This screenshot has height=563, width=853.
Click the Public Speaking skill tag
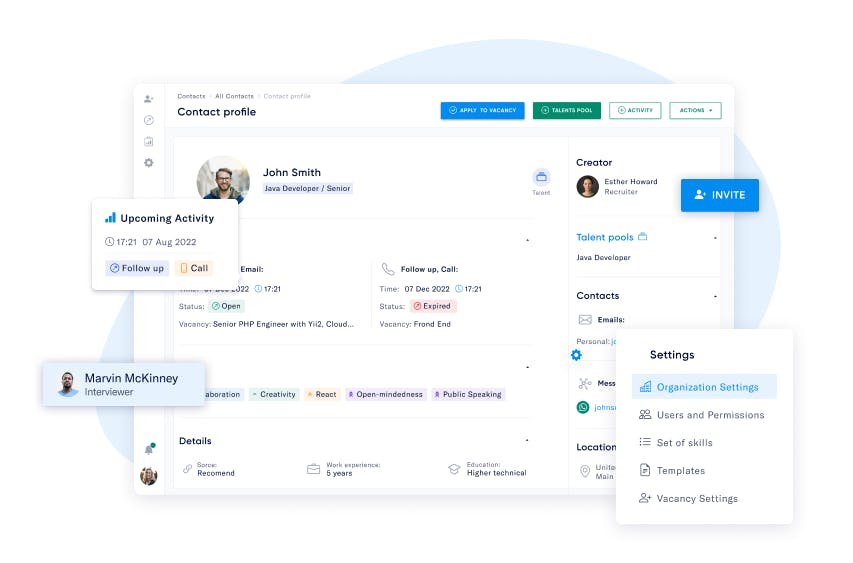click(468, 394)
